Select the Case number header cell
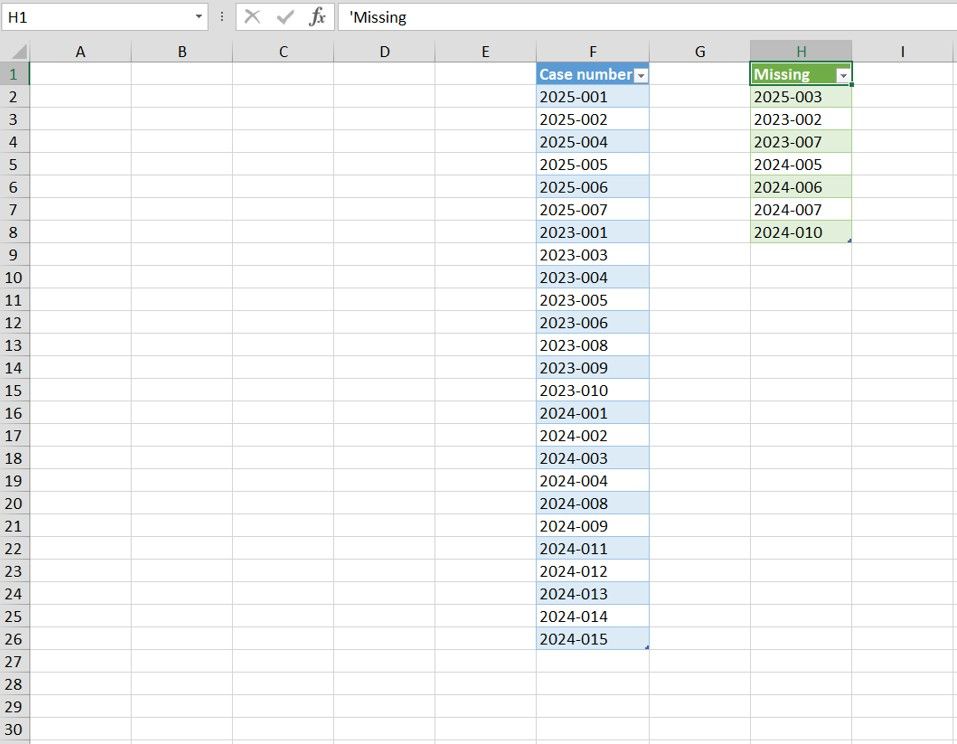 pyautogui.click(x=593, y=74)
